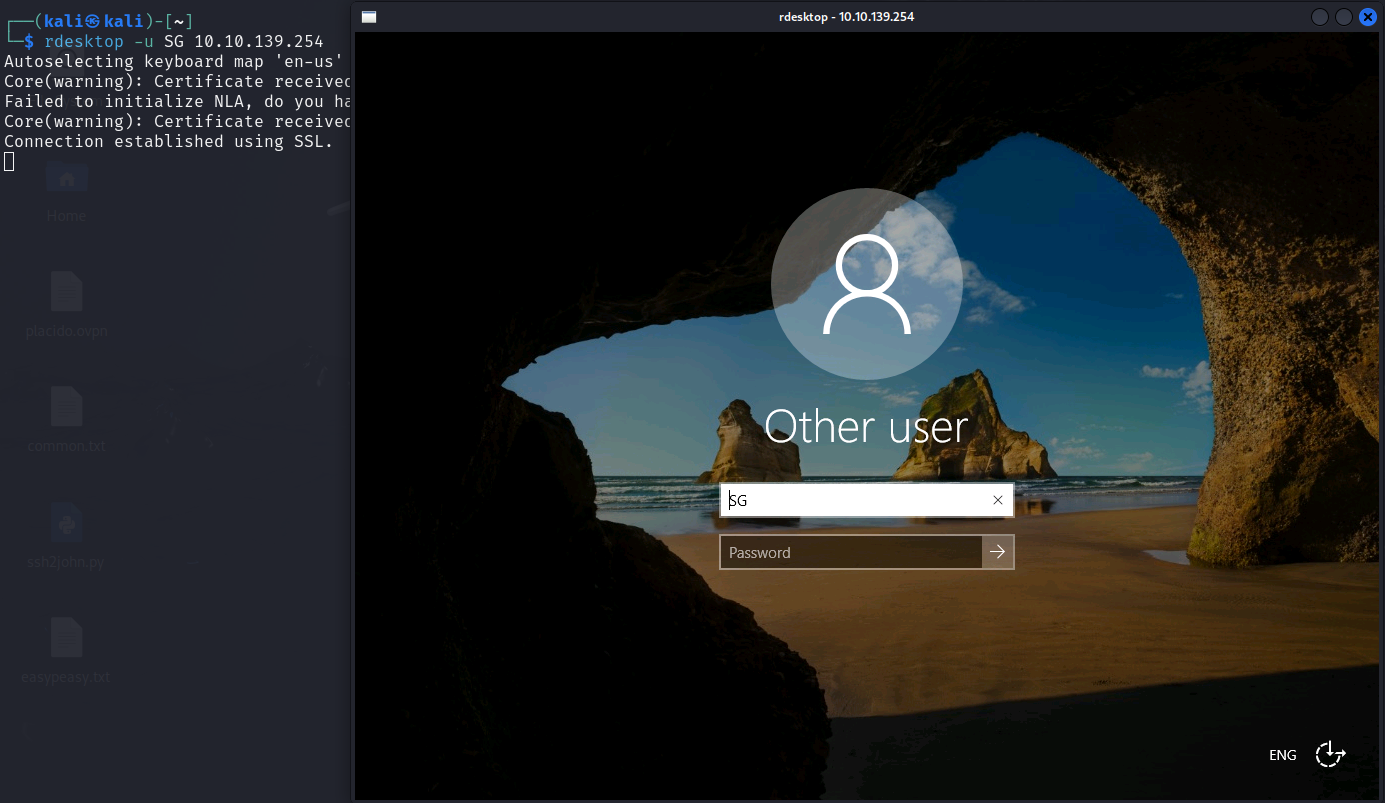
Task: Click the Failed to initialize NLA line
Action: click(177, 101)
